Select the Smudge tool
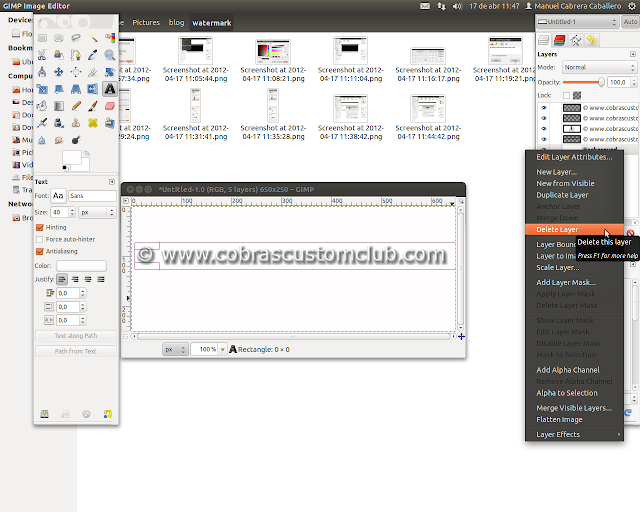Screen dimensions: 640x512 [59, 140]
